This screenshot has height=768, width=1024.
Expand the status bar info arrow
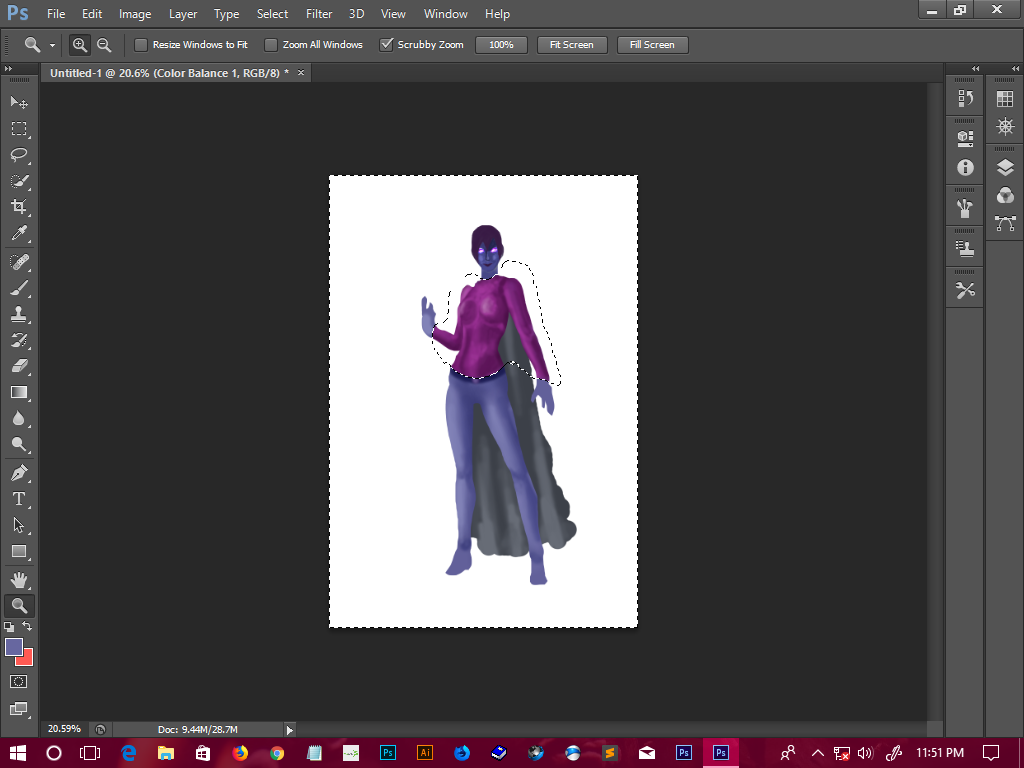click(290, 730)
